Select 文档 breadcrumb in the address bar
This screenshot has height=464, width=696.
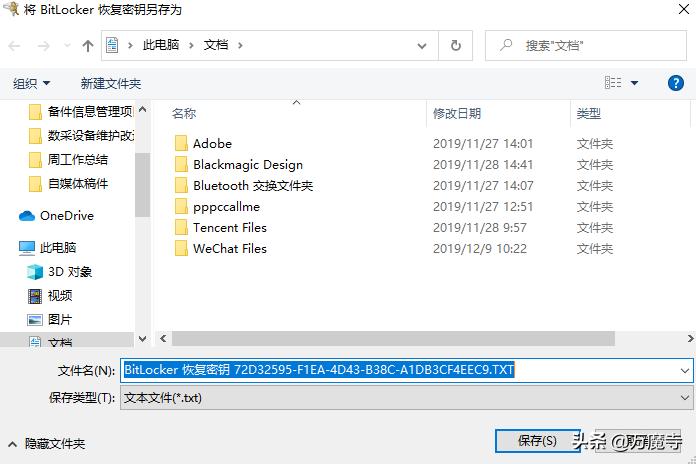[x=216, y=45]
